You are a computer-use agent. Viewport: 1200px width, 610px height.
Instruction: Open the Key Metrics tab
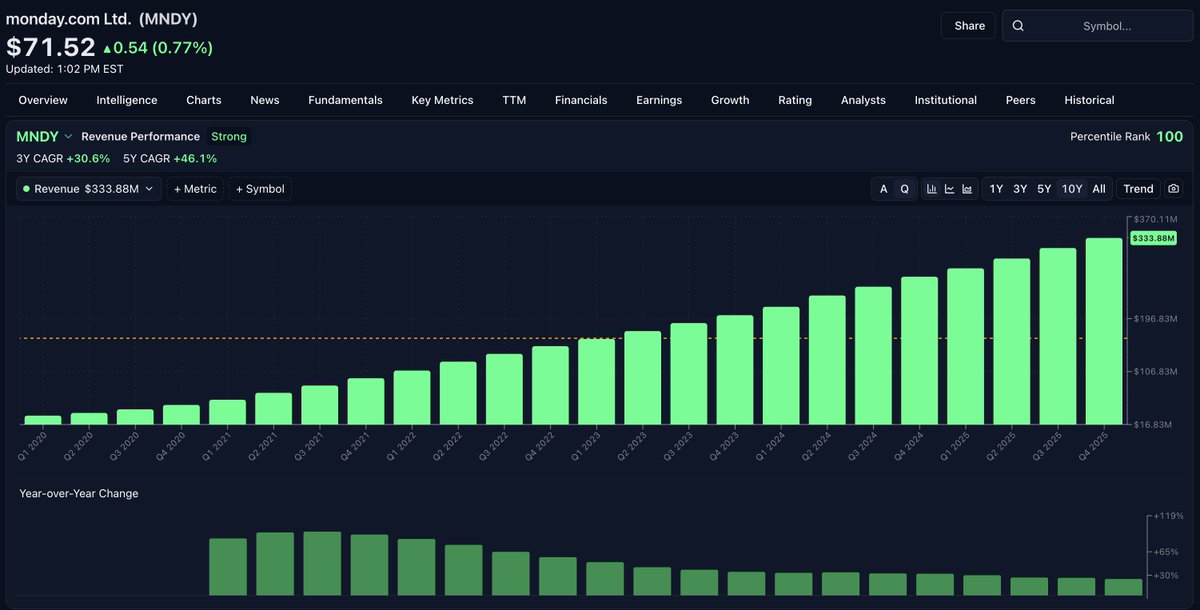442,100
